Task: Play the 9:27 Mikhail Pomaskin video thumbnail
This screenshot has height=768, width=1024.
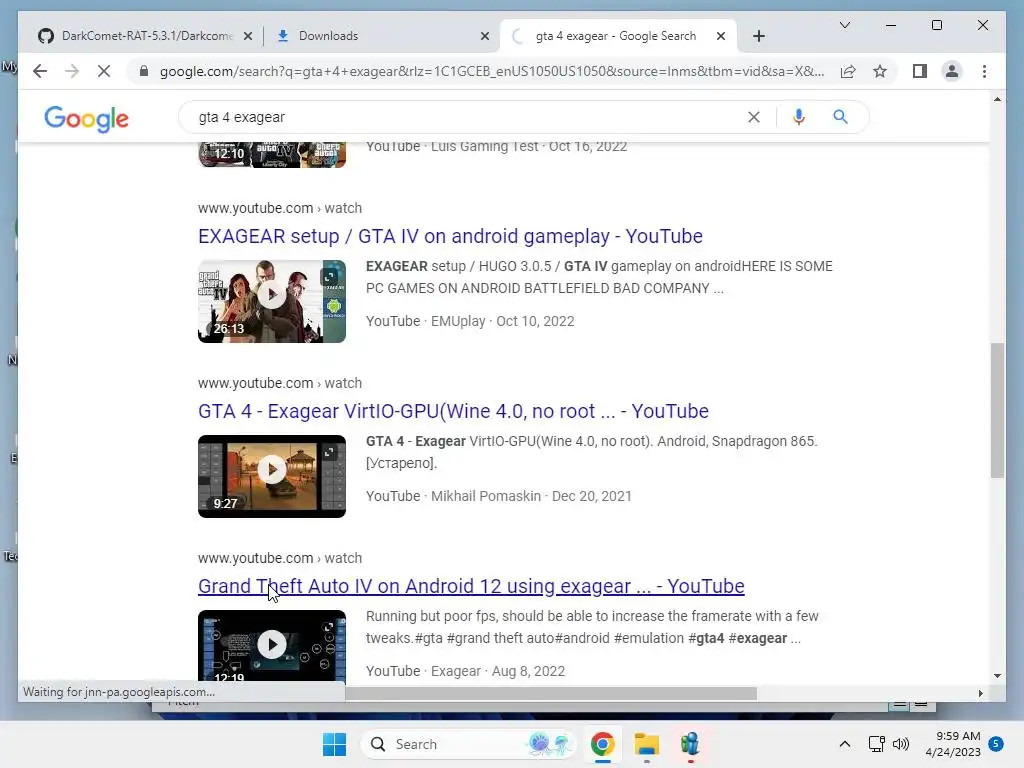Action: coord(272,476)
